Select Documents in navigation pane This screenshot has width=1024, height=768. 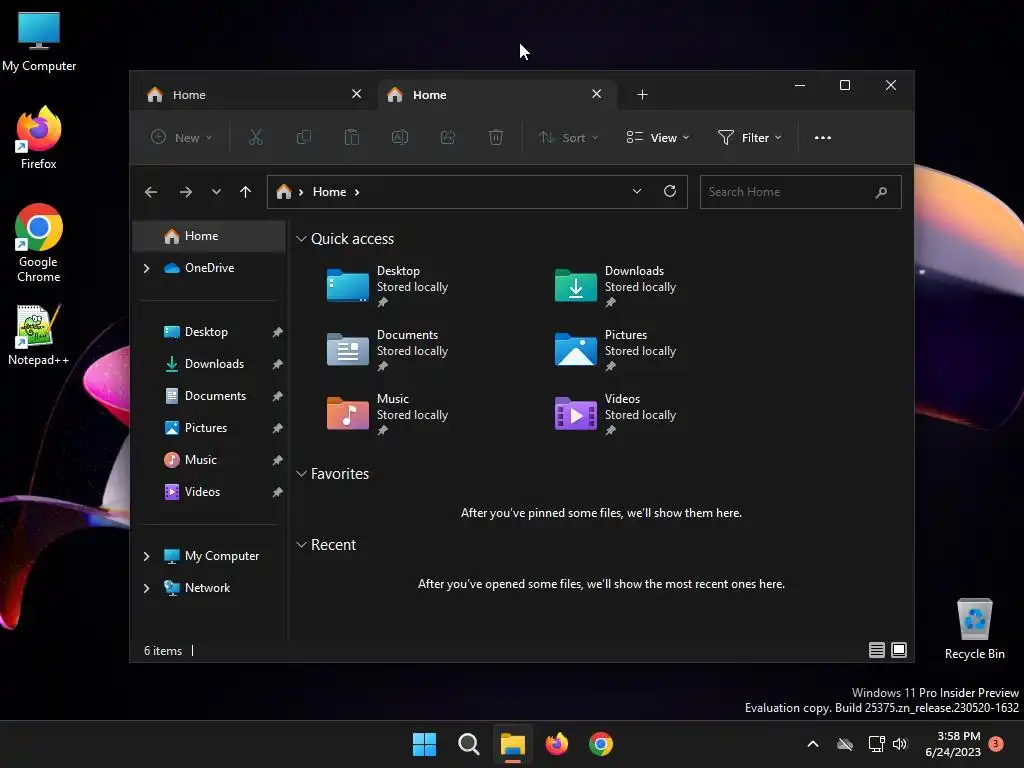(x=209, y=396)
